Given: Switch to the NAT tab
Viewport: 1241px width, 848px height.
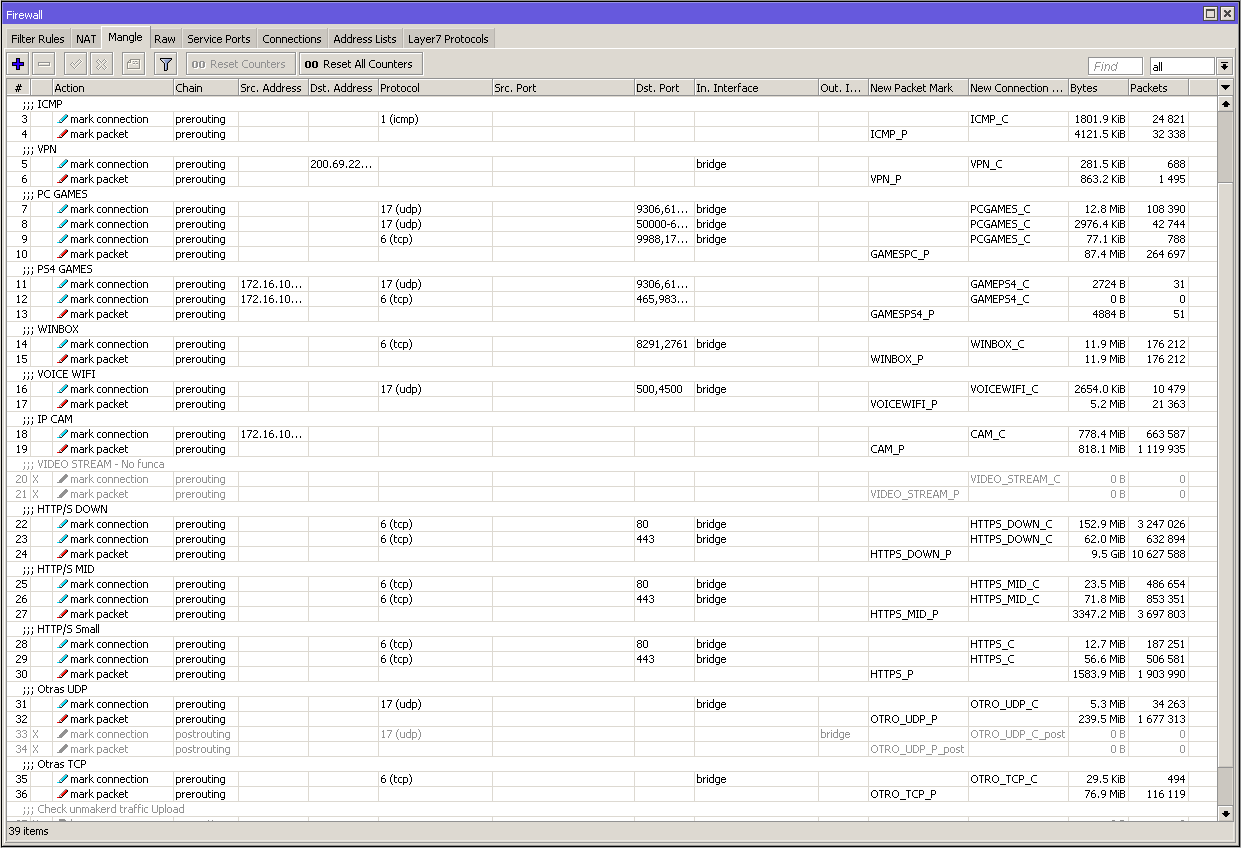Looking at the screenshot, I should click(x=87, y=39).
